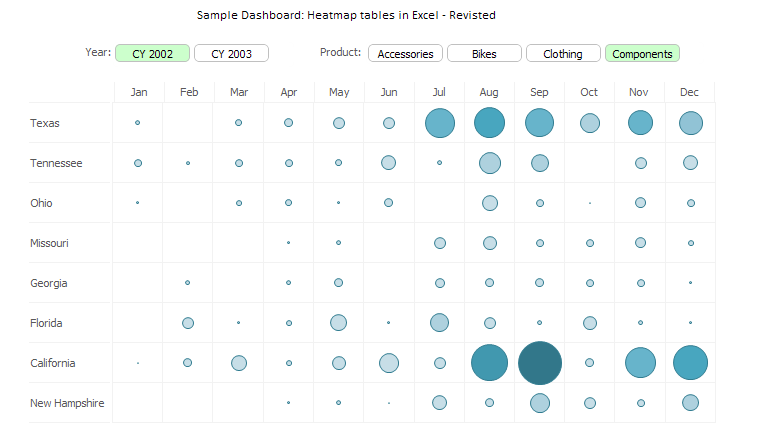The width and height of the screenshot is (758, 438).
Task: Select the California November bubble
Action: pos(640,363)
